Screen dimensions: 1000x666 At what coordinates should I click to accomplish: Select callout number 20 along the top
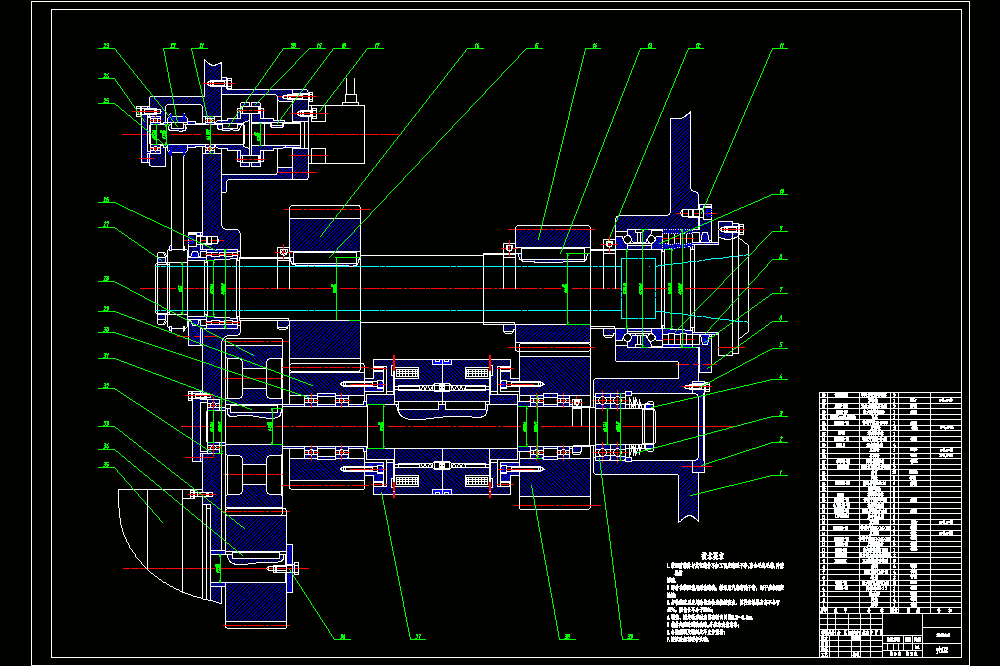tap(293, 46)
